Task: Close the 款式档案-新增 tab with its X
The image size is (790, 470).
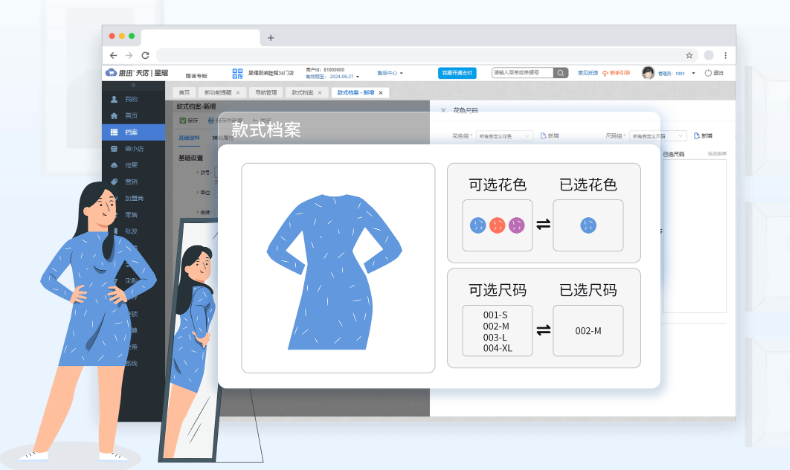Action: pos(381,93)
